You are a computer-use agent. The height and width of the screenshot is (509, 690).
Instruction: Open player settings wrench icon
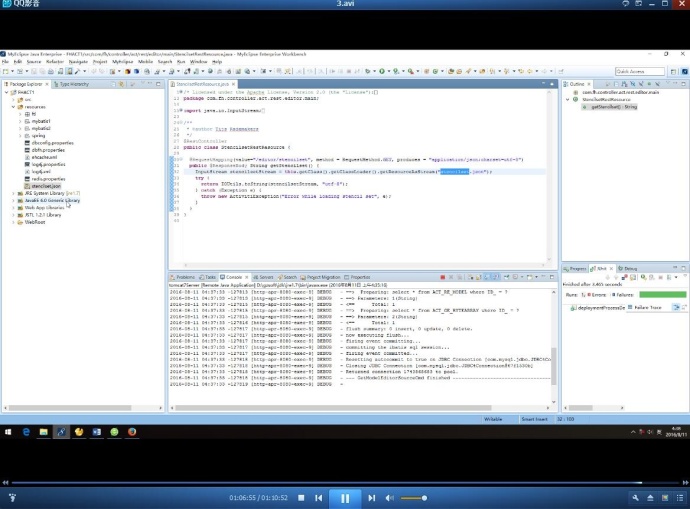[x=635, y=497]
